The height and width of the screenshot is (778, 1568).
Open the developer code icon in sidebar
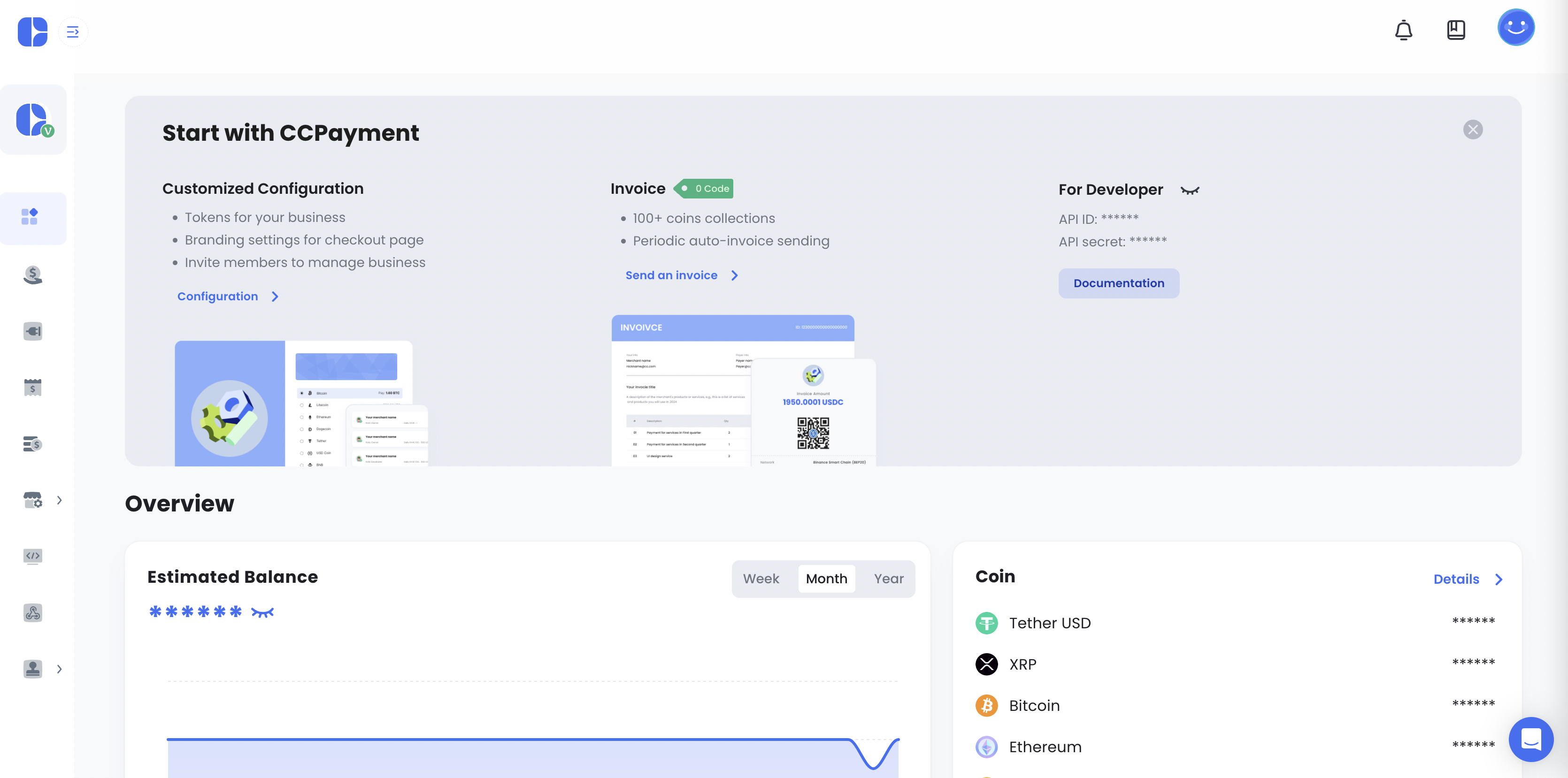tap(33, 556)
